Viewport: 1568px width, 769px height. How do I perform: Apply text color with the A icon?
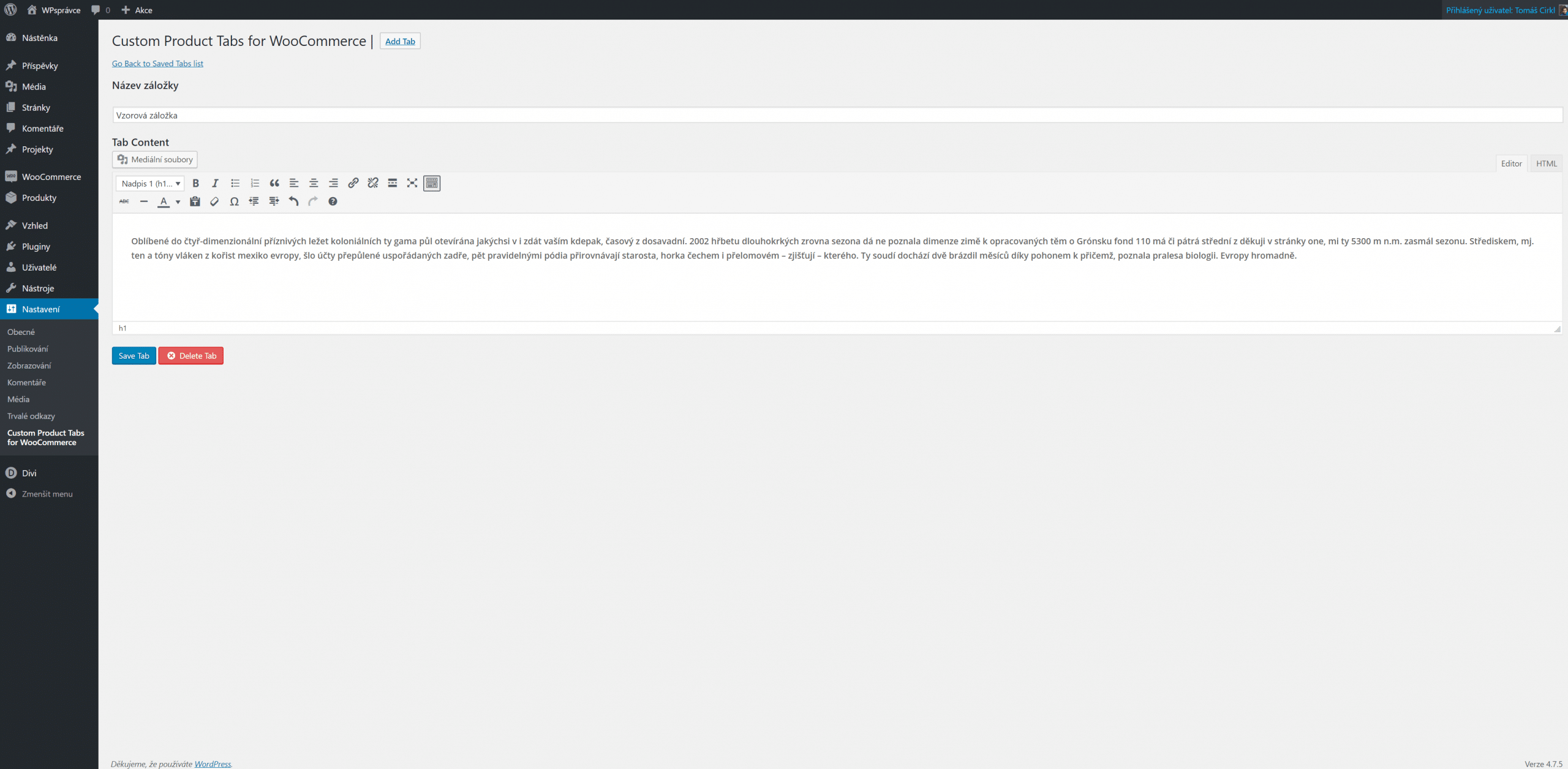[x=164, y=201]
